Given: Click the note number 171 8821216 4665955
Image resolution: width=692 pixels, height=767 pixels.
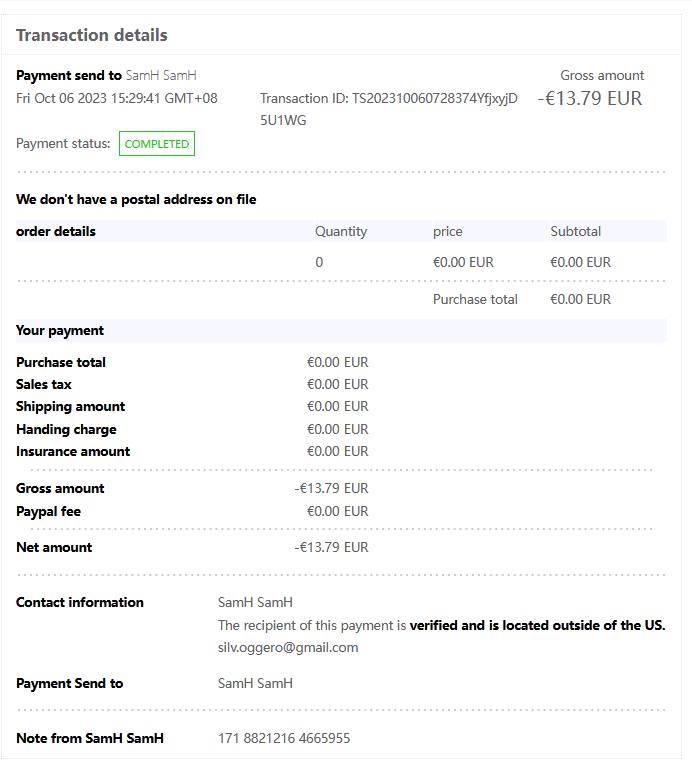Looking at the screenshot, I should pyautogui.click(x=284, y=738).
